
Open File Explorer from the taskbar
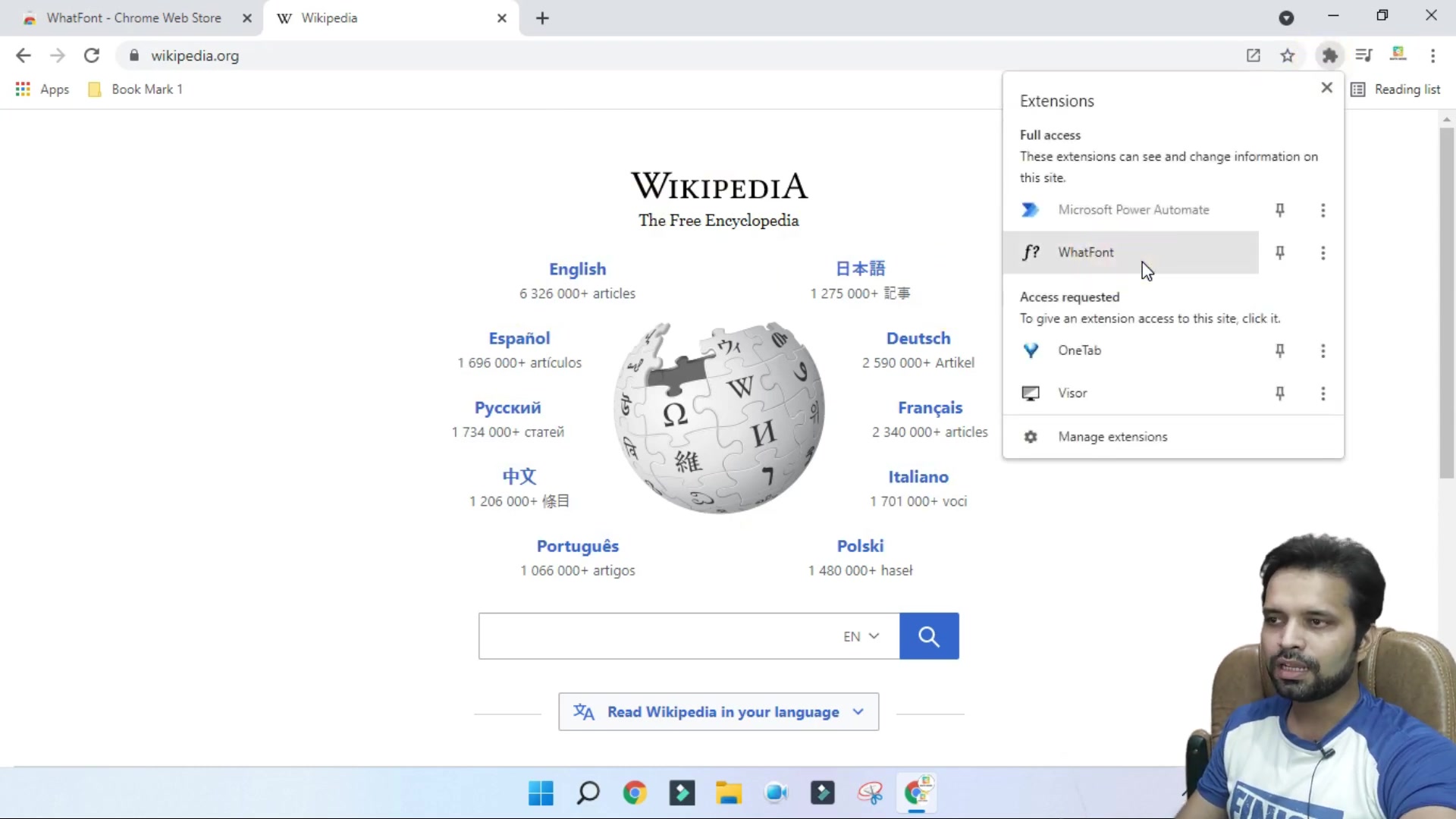729,793
